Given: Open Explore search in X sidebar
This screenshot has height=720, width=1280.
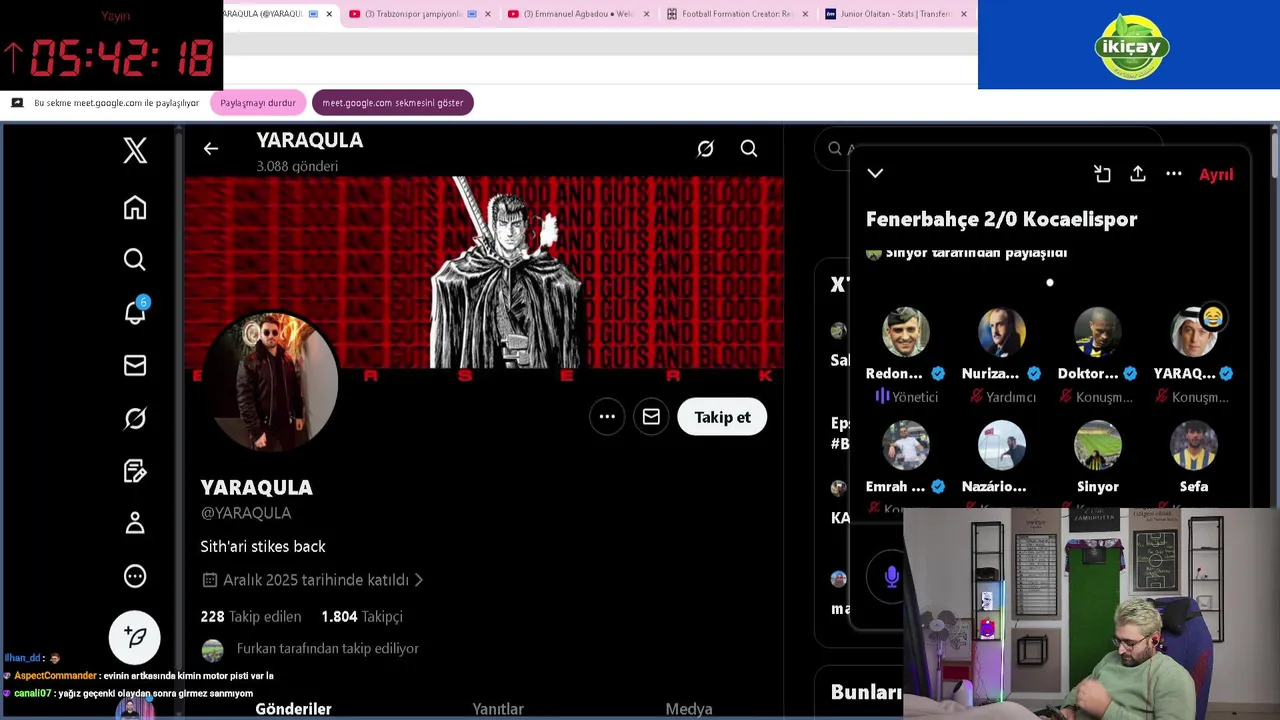Looking at the screenshot, I should (135, 260).
